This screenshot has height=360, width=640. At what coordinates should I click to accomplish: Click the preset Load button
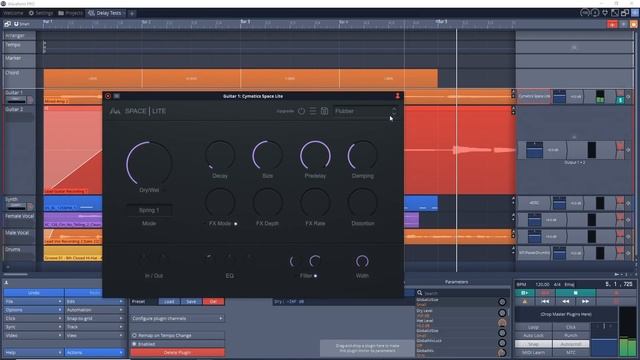pos(169,302)
